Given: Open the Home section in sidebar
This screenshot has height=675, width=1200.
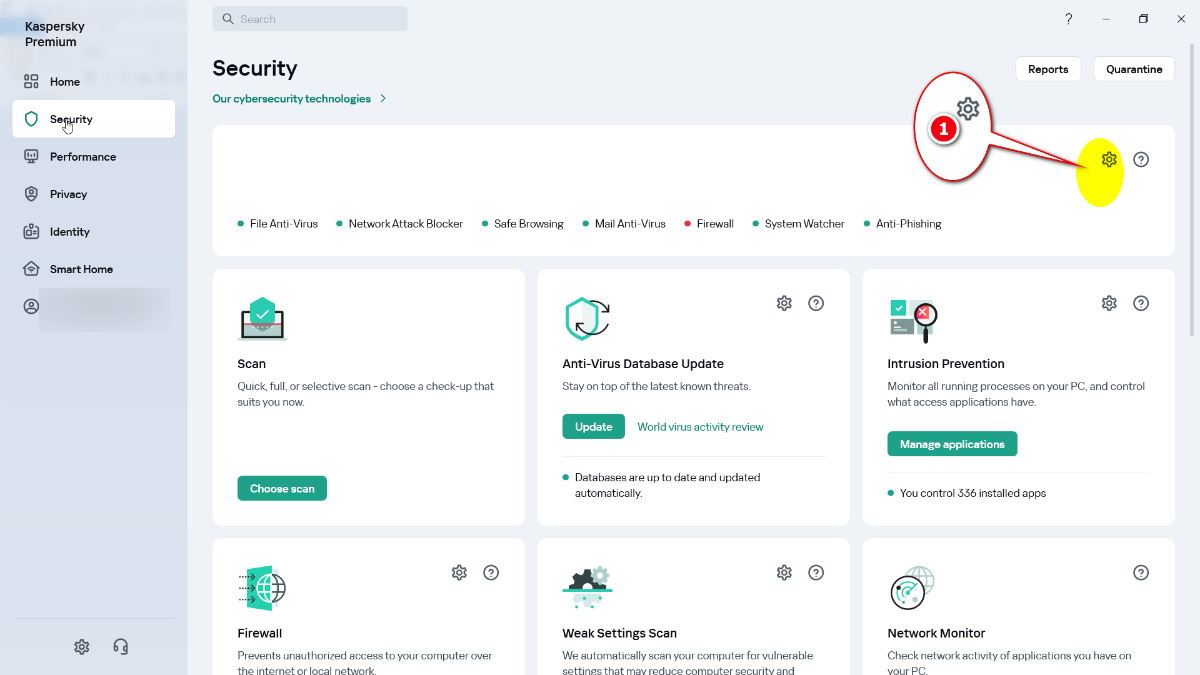Looking at the screenshot, I should click(x=94, y=82).
